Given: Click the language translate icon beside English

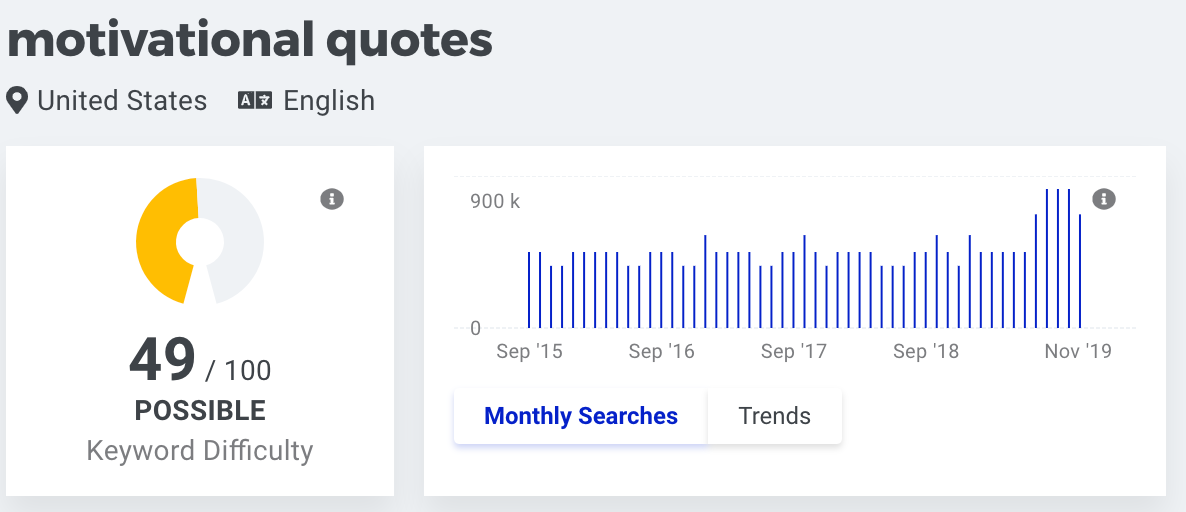Looking at the screenshot, I should pyautogui.click(x=255, y=101).
